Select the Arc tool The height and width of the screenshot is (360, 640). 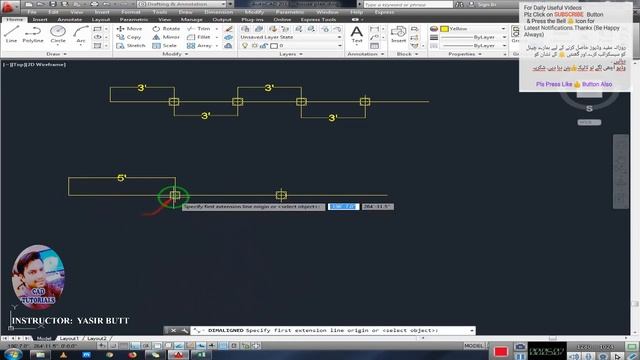click(81, 34)
